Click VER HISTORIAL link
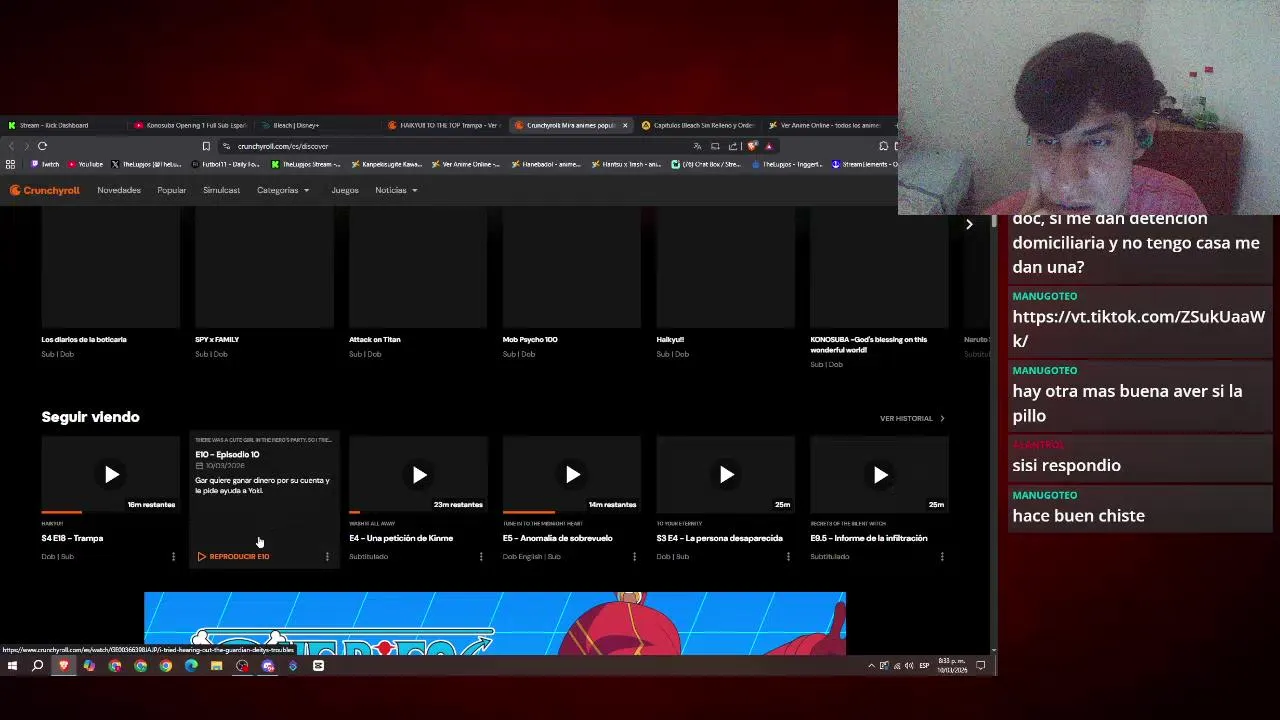Viewport: 1280px width, 720px height. tap(912, 418)
